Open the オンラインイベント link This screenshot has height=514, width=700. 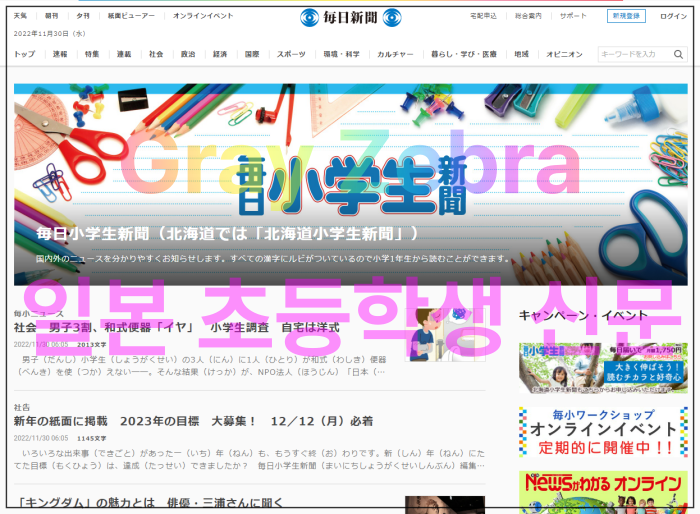tap(203, 16)
